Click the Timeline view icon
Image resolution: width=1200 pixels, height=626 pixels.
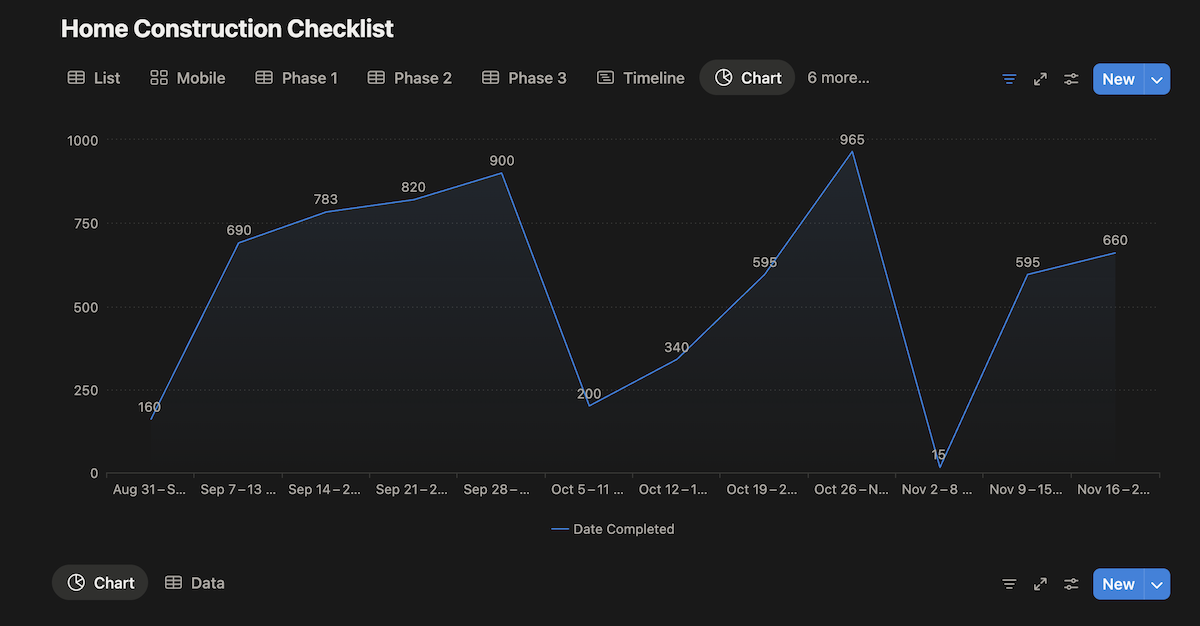[604, 77]
